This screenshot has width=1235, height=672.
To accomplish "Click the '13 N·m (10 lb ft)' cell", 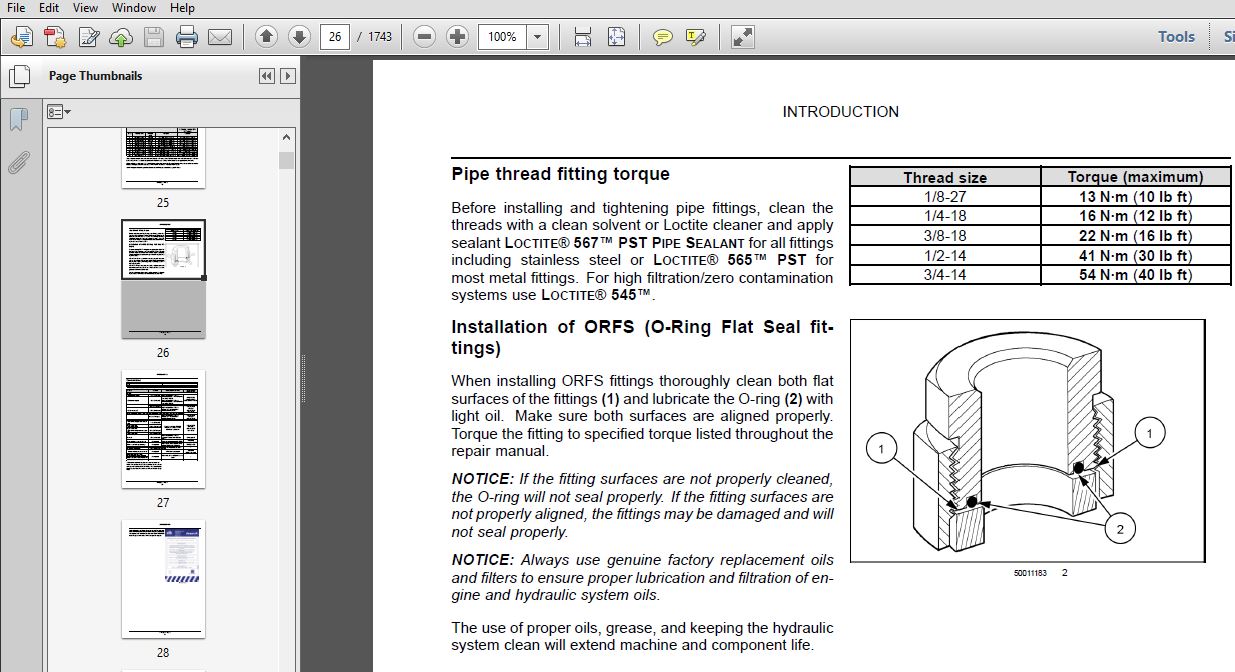I will (x=1135, y=197).
